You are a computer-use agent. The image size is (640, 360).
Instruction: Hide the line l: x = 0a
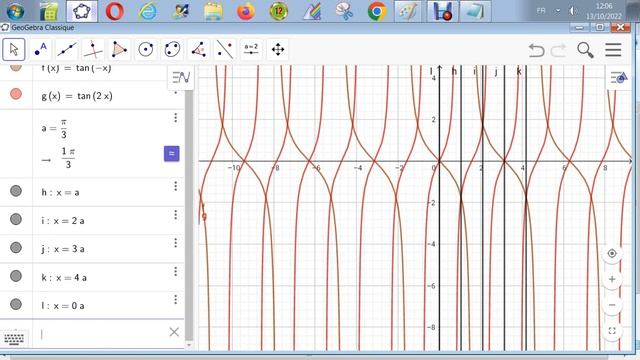tap(16, 304)
